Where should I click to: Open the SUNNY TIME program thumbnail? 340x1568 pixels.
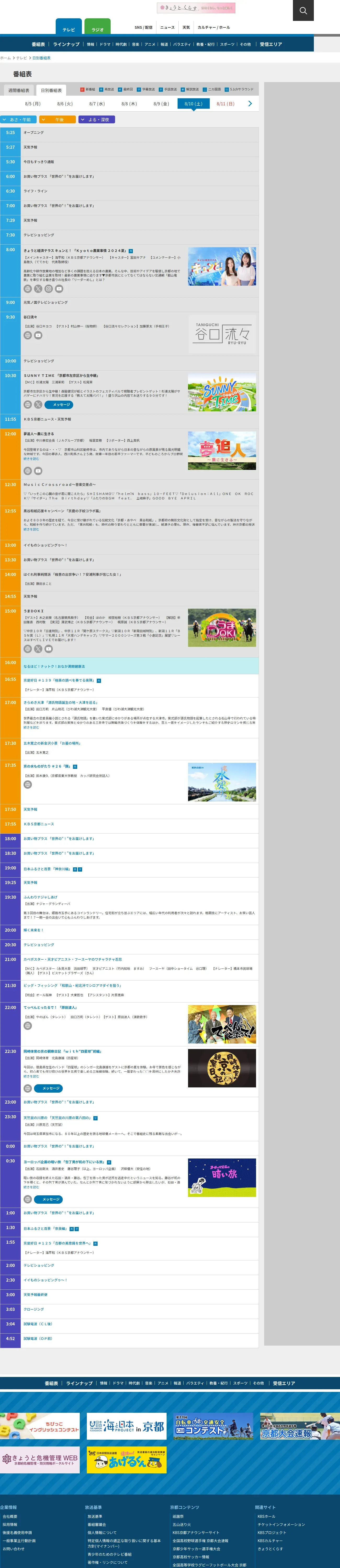point(222,392)
